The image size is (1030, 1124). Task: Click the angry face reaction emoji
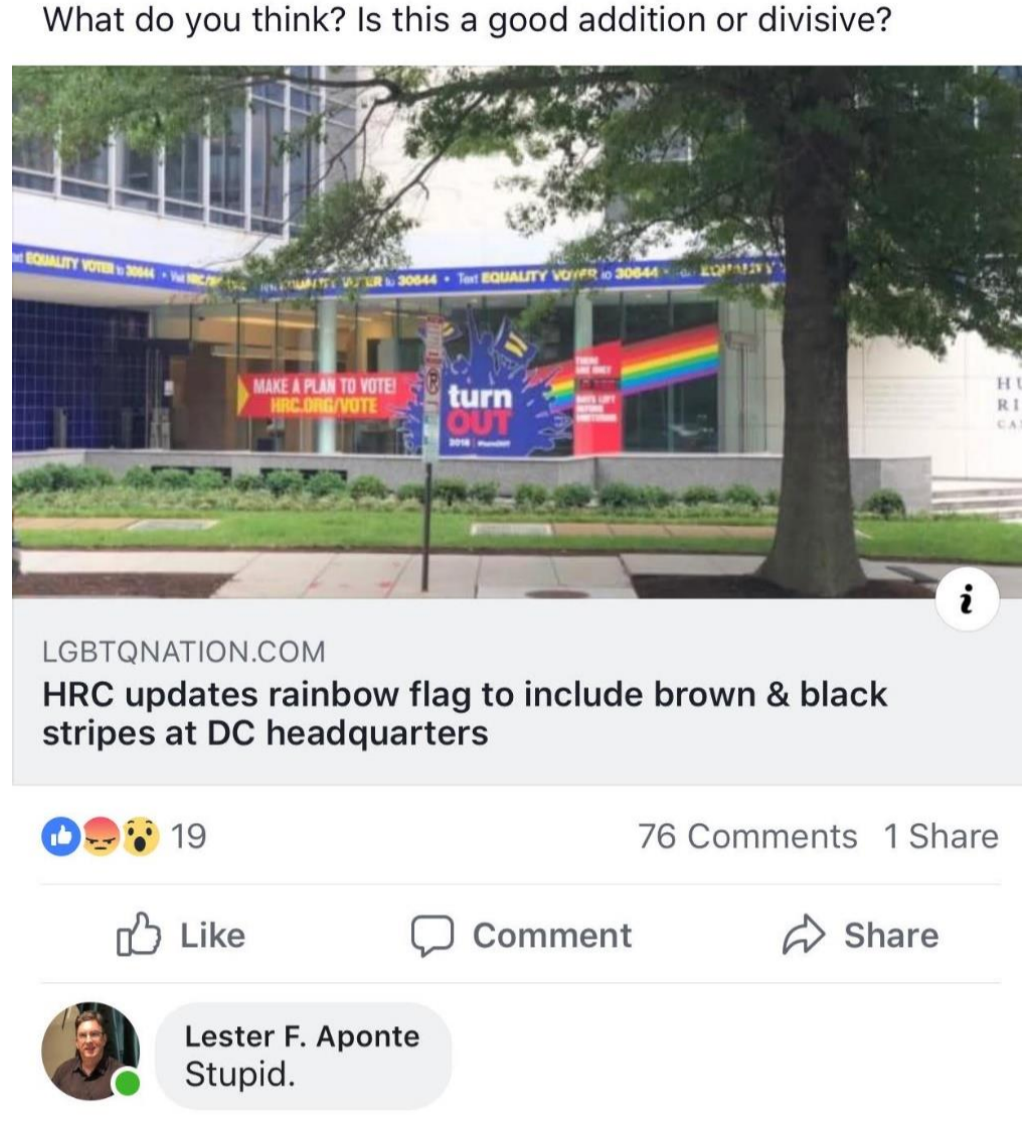(102, 836)
